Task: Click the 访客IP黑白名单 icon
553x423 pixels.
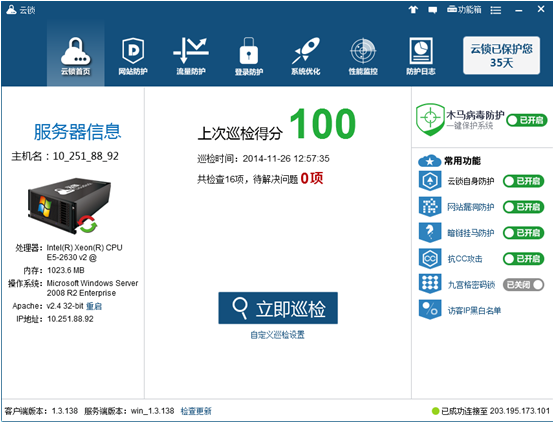Action: pyautogui.click(x=430, y=310)
